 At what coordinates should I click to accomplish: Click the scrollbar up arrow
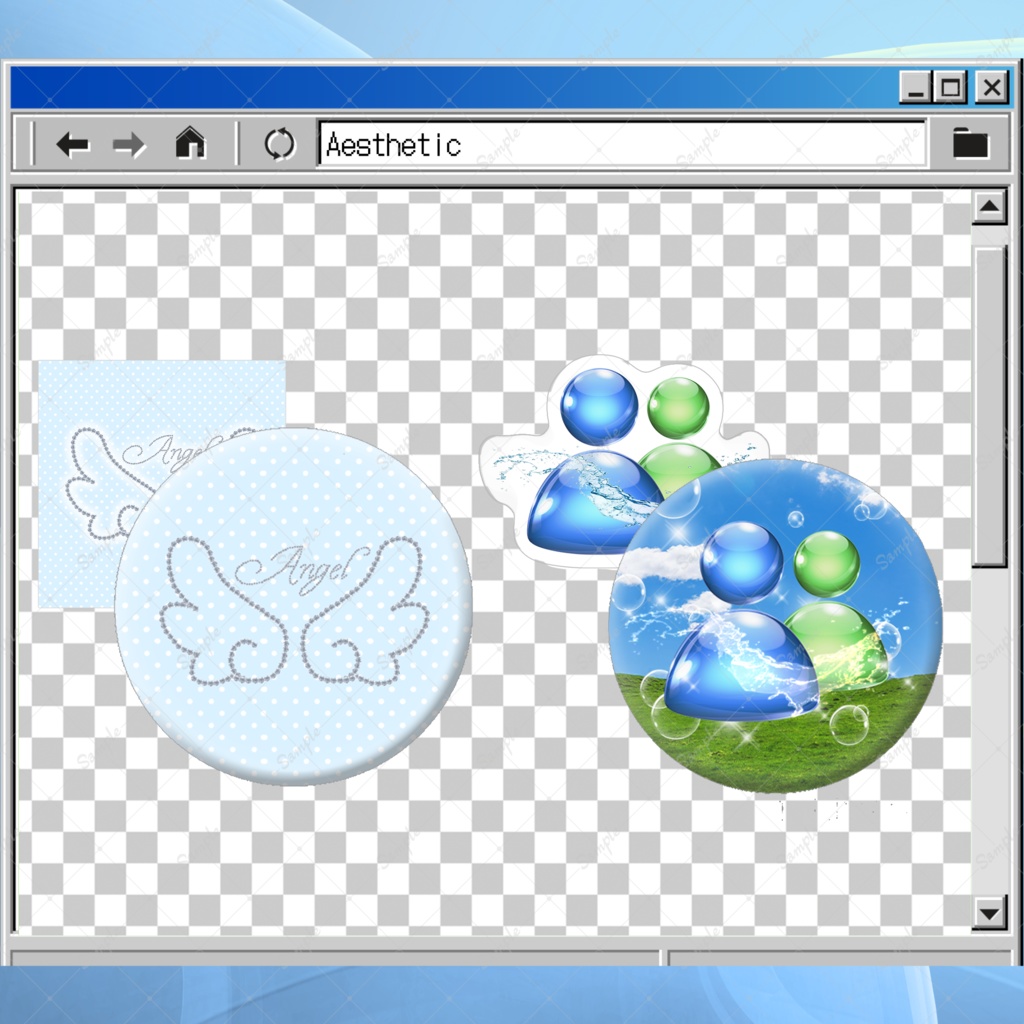click(989, 208)
